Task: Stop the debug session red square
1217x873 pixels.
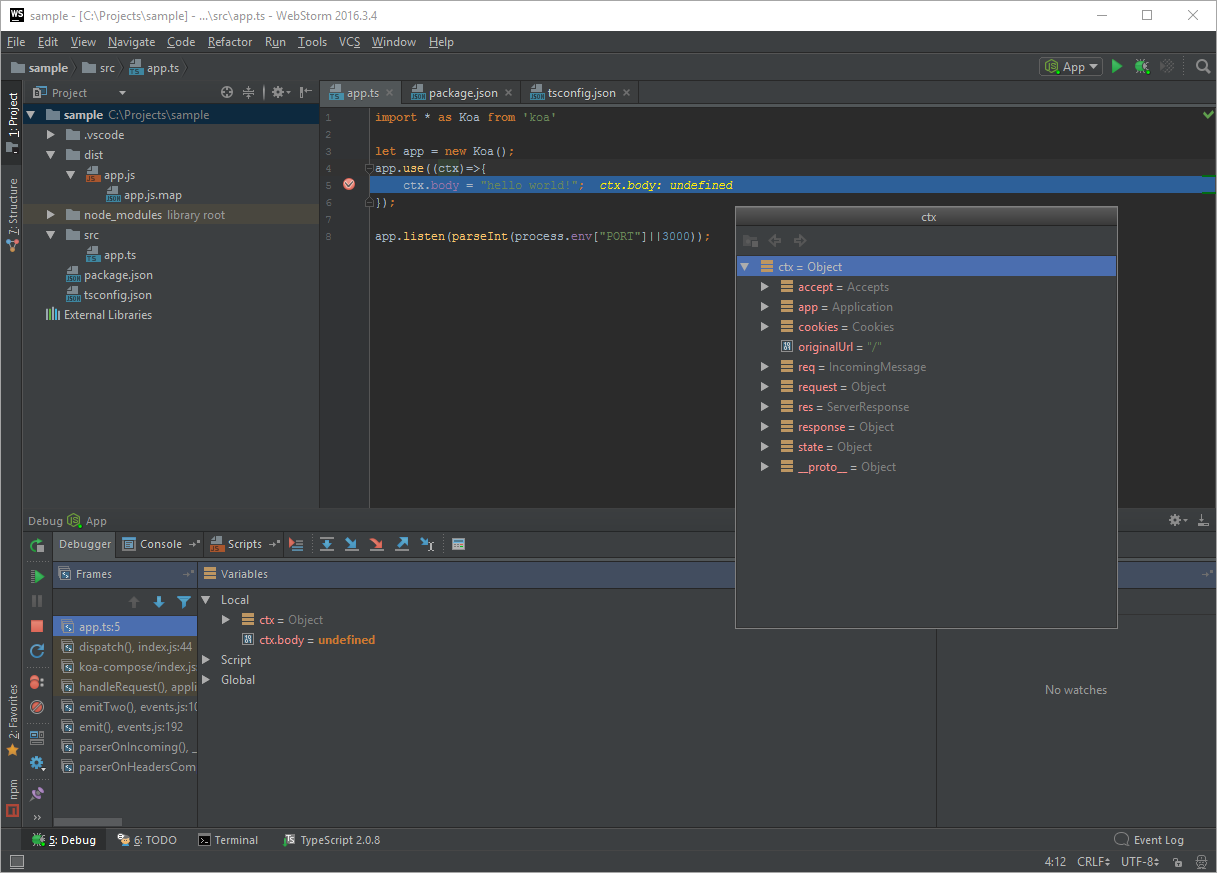Action: coord(37,626)
